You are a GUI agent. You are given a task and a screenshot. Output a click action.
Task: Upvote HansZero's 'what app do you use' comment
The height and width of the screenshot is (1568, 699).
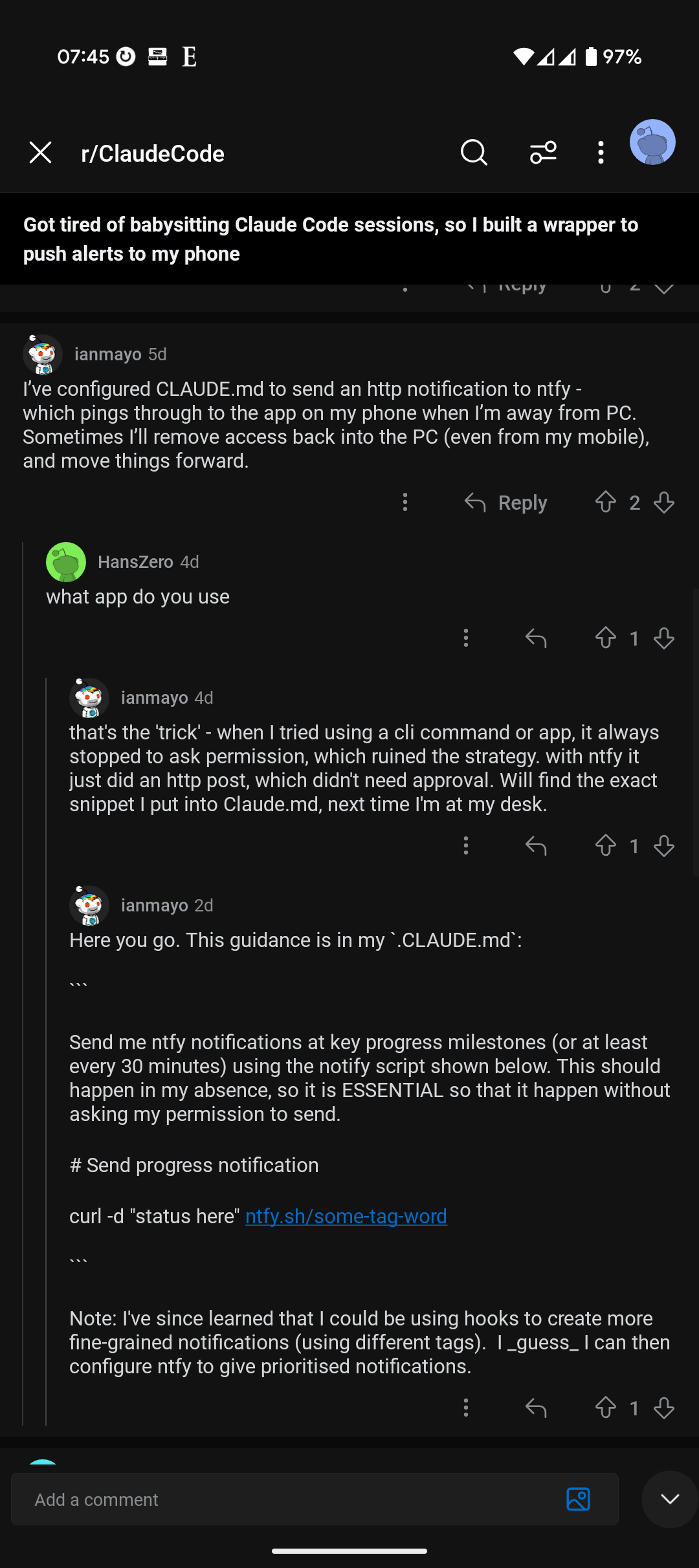coord(606,638)
